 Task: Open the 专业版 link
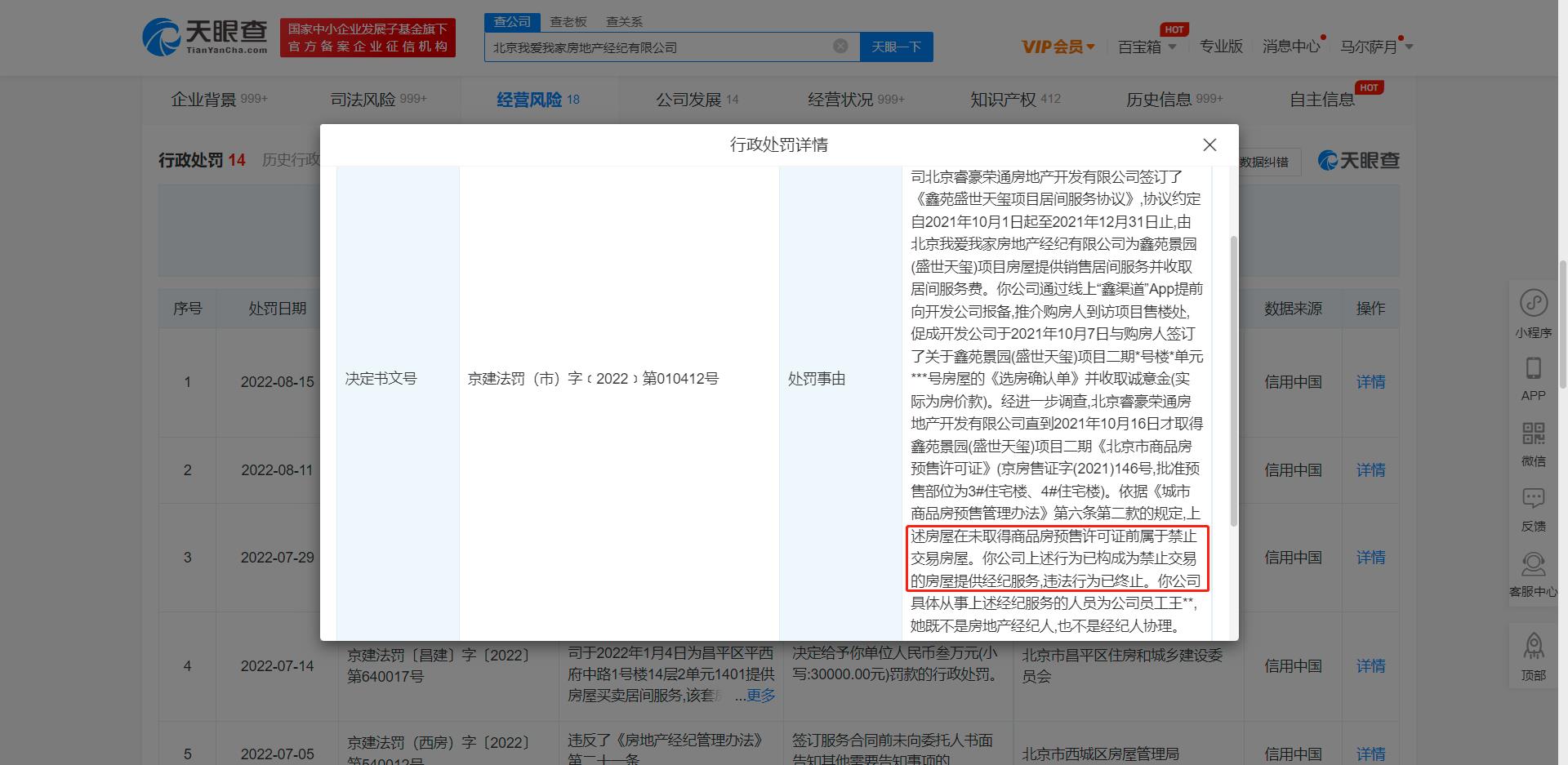point(1221,47)
